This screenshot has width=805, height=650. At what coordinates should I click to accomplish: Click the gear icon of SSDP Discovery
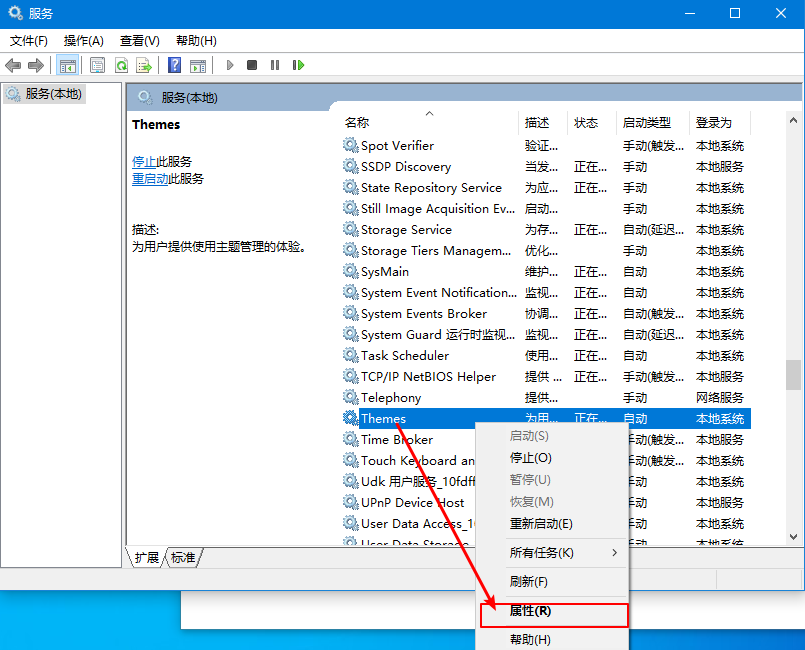351,166
